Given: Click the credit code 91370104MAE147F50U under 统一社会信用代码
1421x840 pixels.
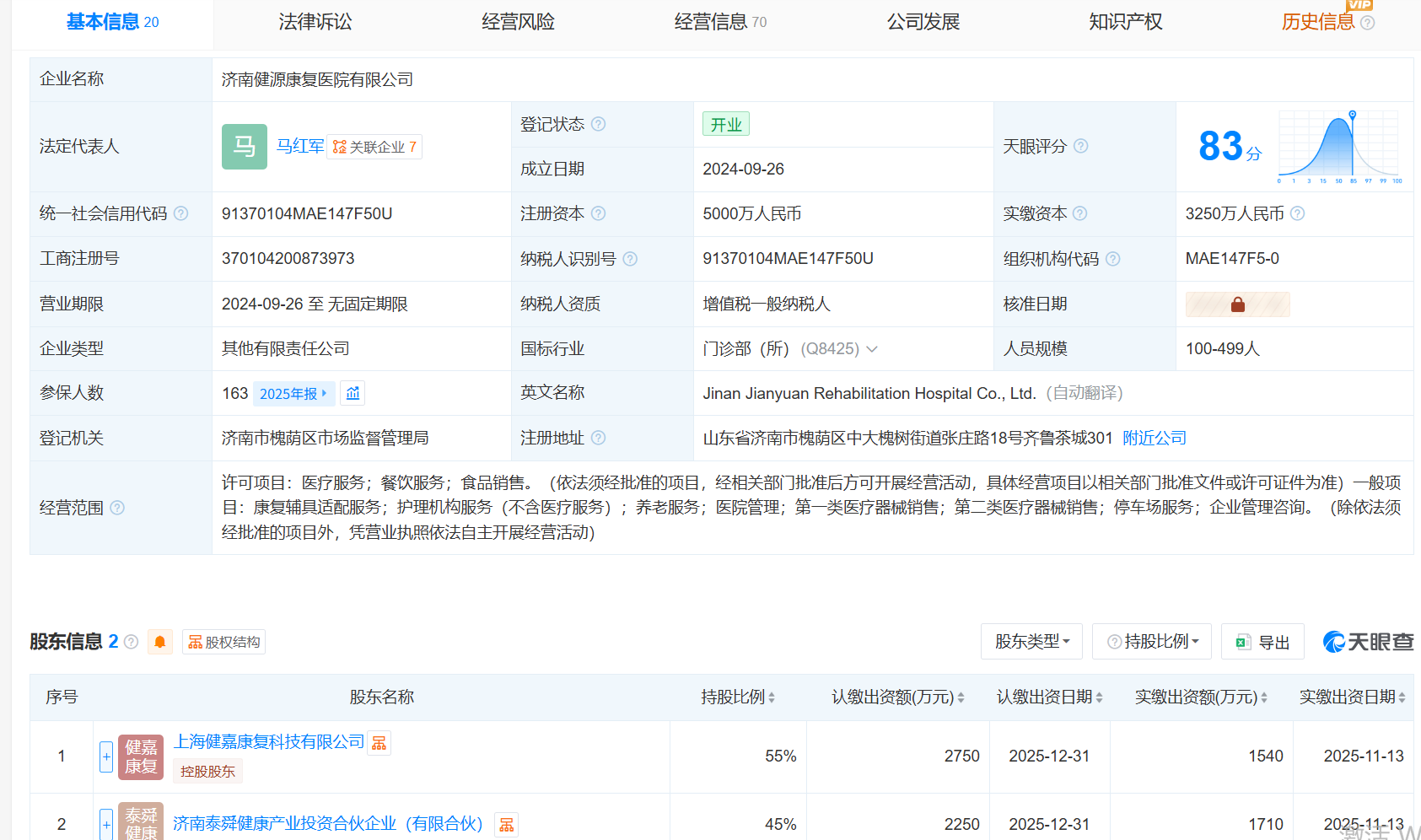Looking at the screenshot, I should point(307,213).
